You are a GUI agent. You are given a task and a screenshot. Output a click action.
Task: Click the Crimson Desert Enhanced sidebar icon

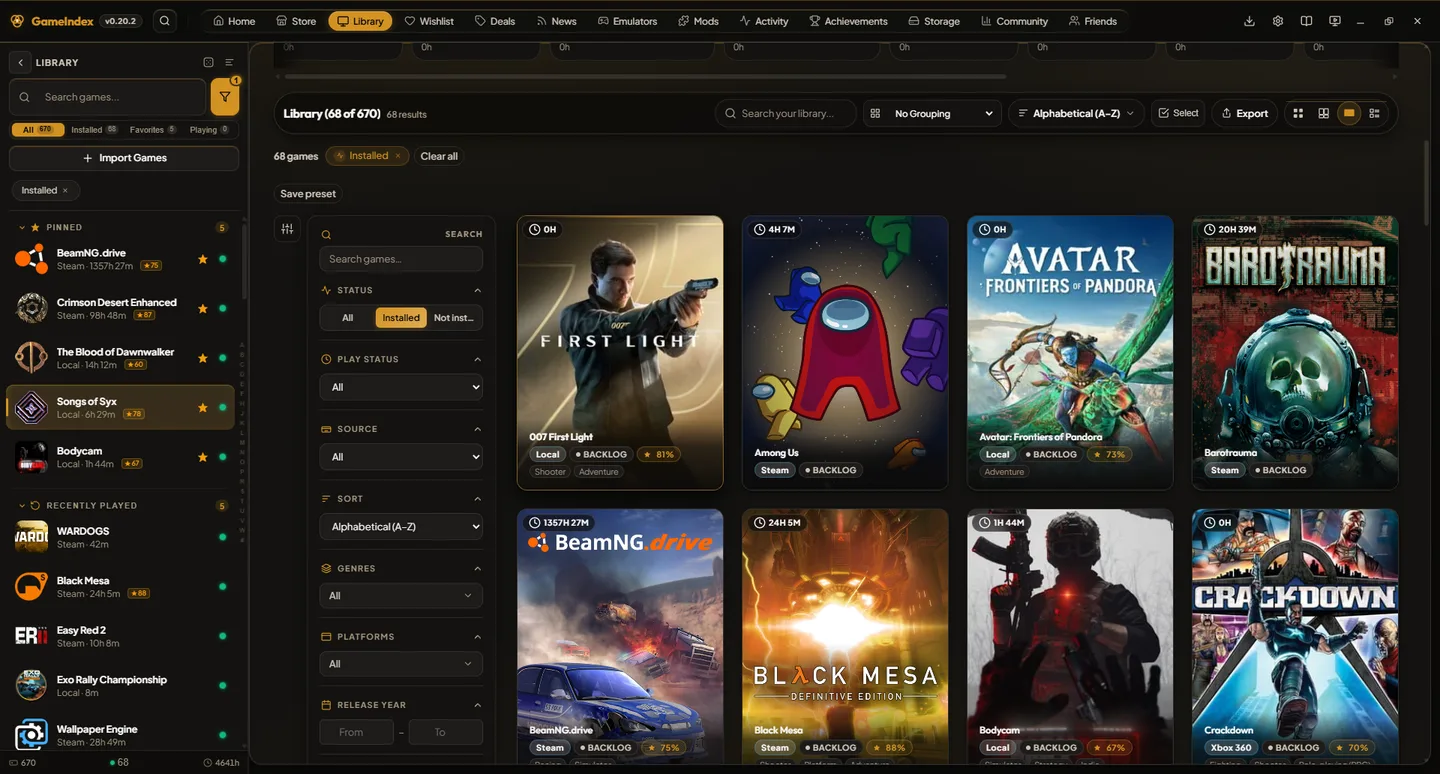pos(31,308)
